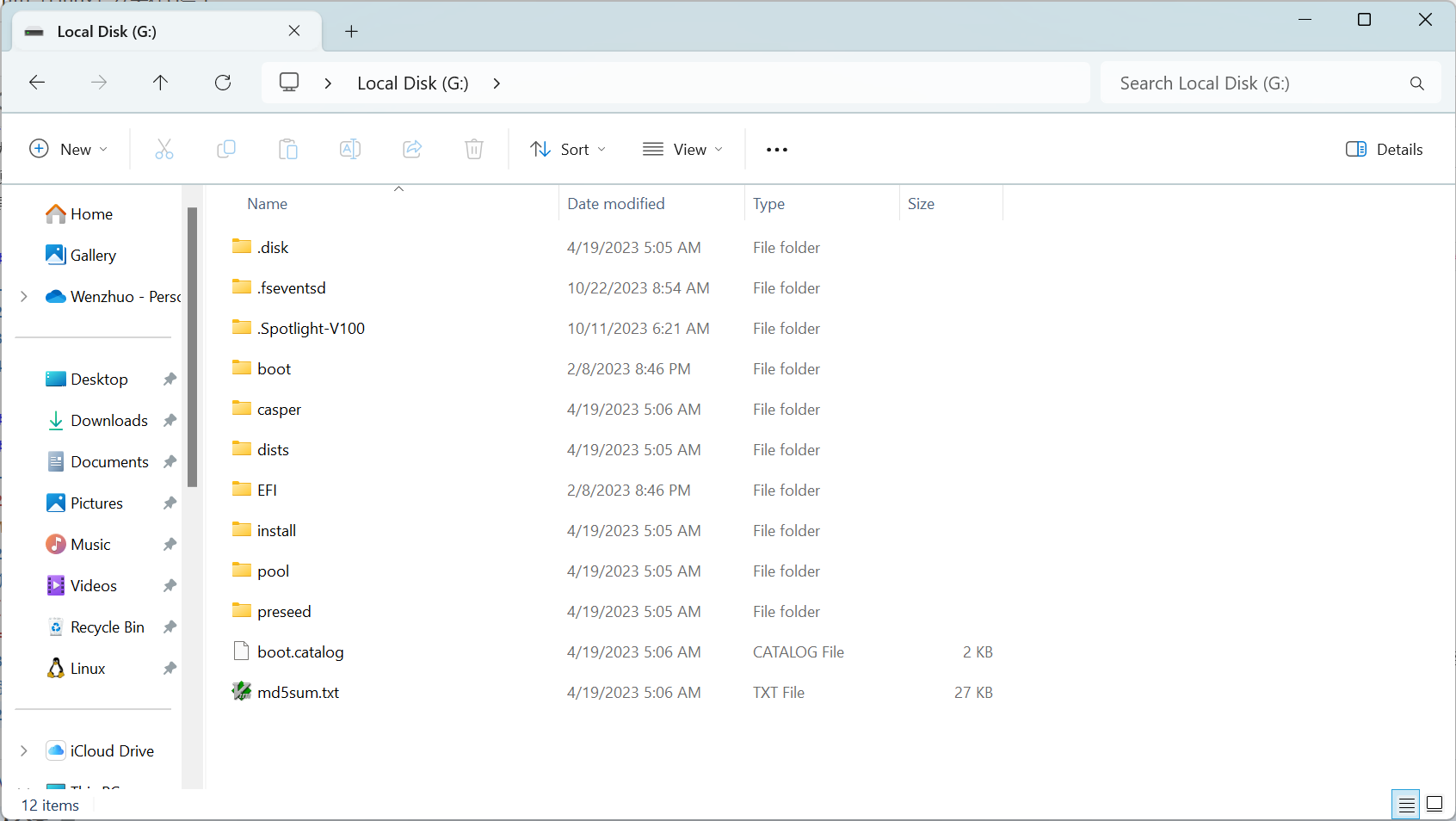Click the Share icon in toolbar
Viewport: 1456px width, 821px height.
point(412,149)
